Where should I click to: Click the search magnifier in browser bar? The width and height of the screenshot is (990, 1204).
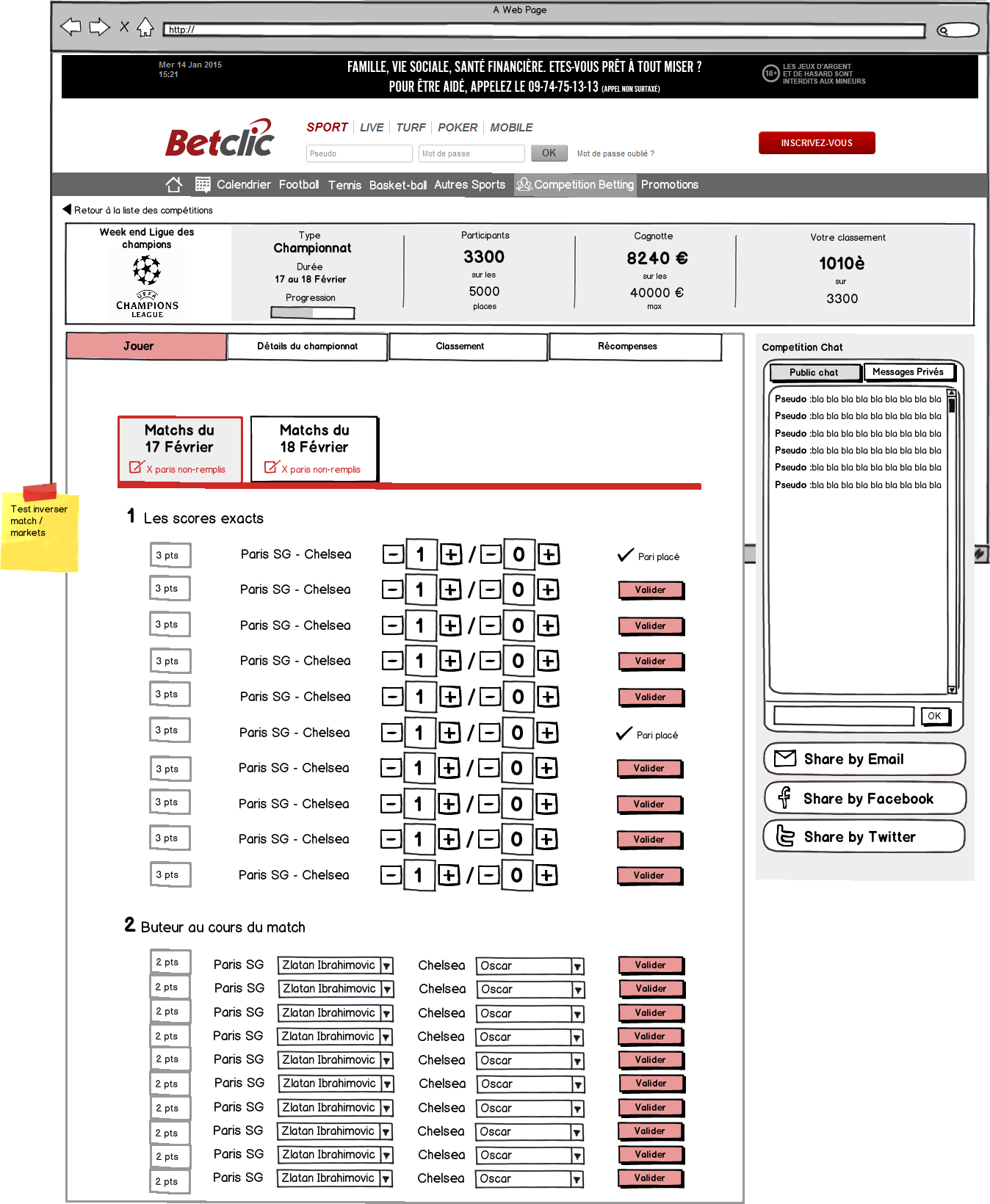944,30
